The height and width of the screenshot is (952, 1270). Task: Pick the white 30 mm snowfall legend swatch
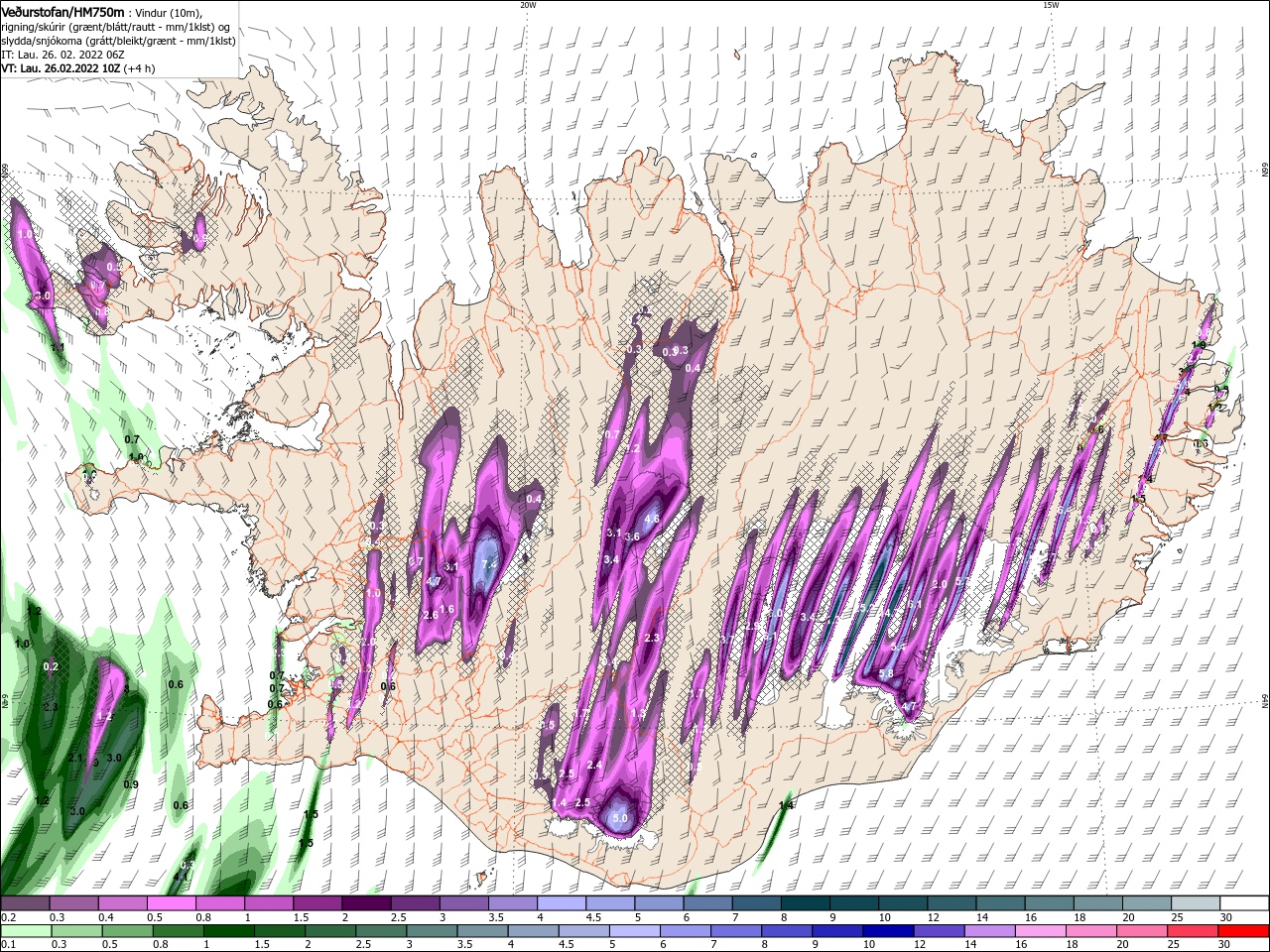coord(1244,903)
